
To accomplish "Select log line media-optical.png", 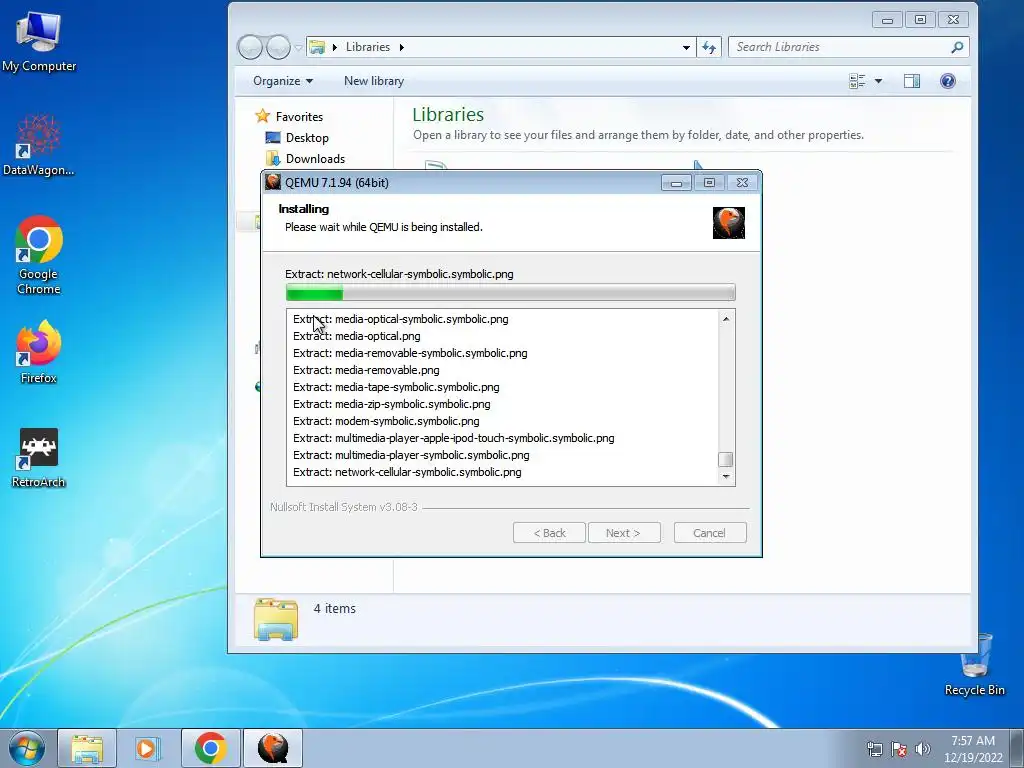I will (357, 336).
